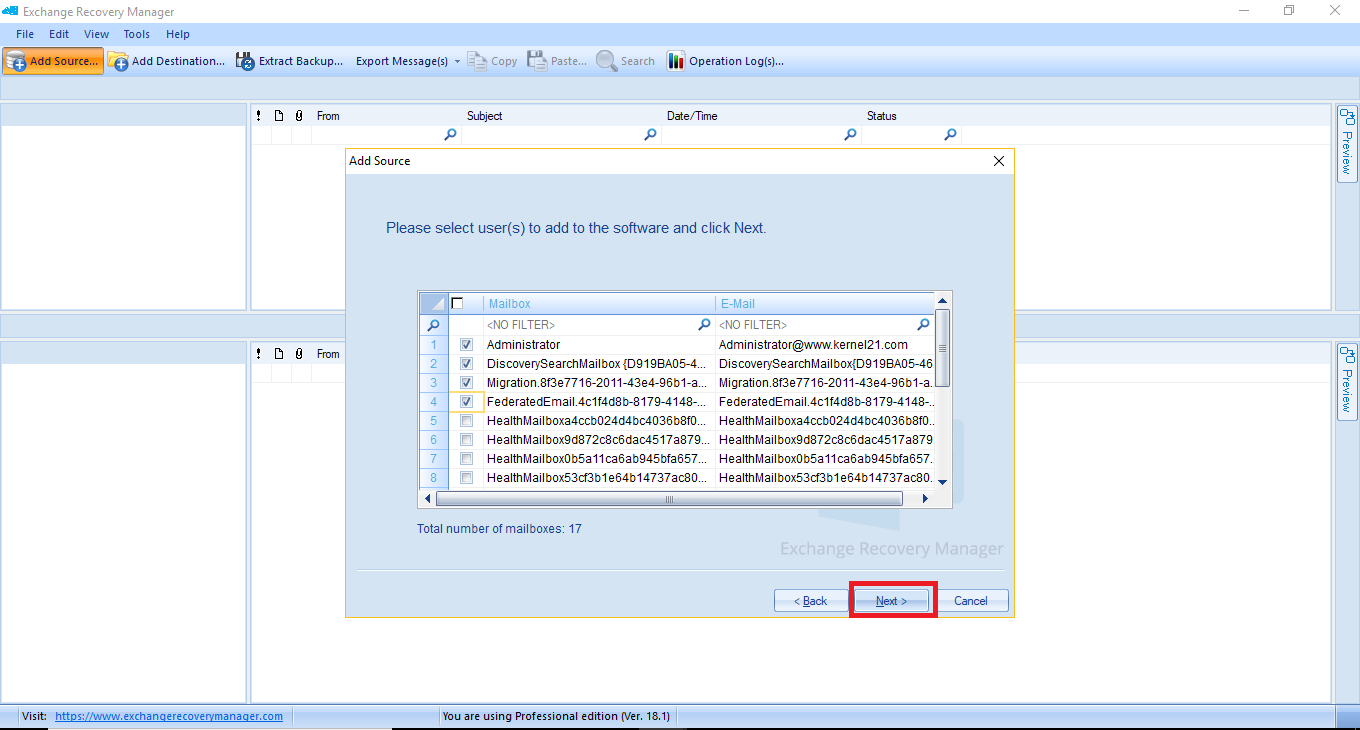Uncheck the Migration.8f3e7716 row checkbox

pyautogui.click(x=466, y=383)
